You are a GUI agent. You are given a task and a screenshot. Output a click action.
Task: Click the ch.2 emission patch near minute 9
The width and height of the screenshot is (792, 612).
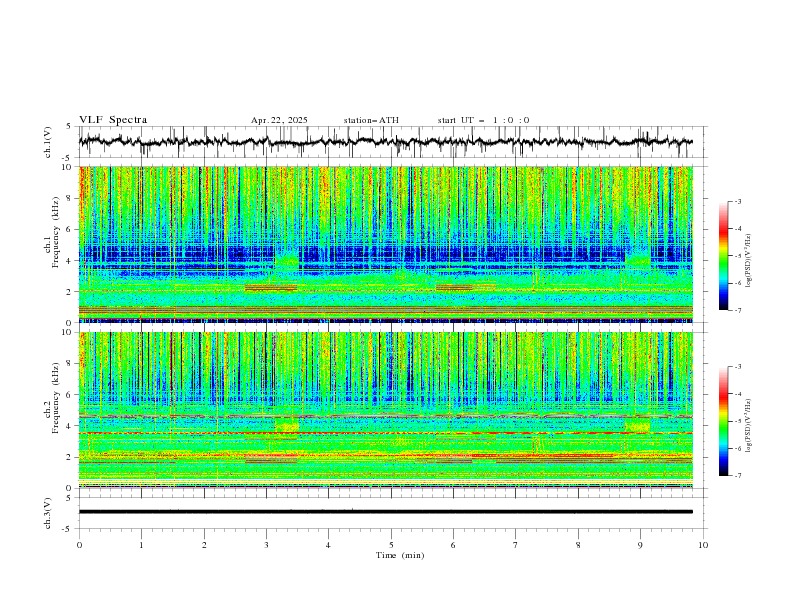click(637, 425)
